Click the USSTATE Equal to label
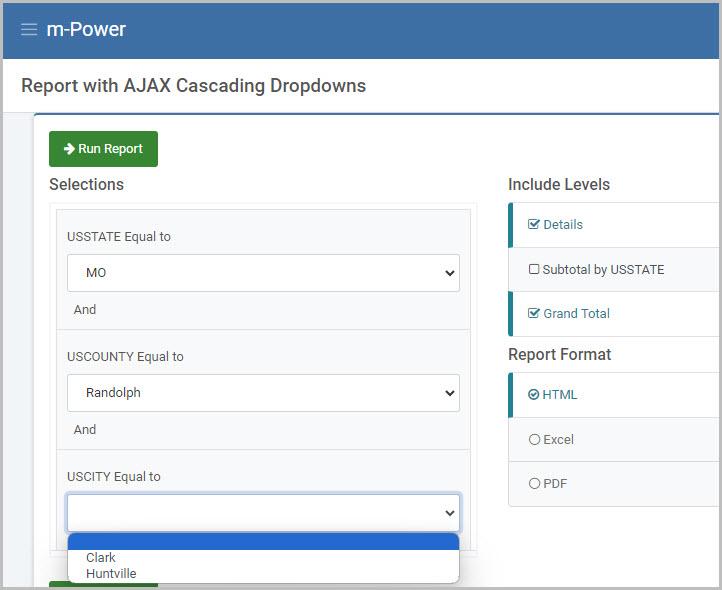722x590 pixels. point(119,237)
